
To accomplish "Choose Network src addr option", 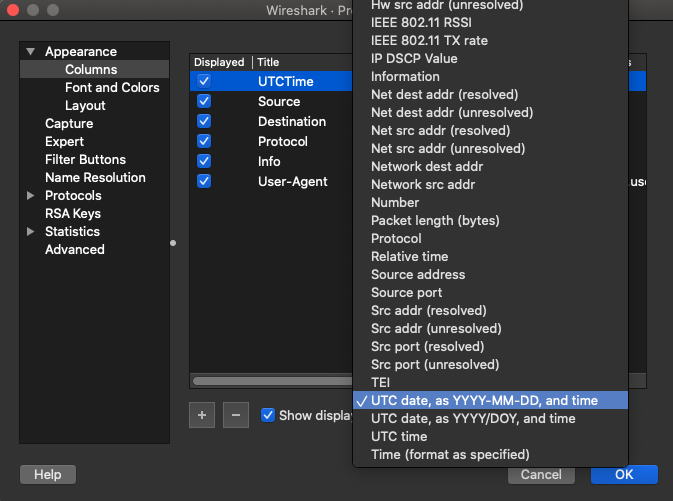I will pyautogui.click(x=490, y=185).
